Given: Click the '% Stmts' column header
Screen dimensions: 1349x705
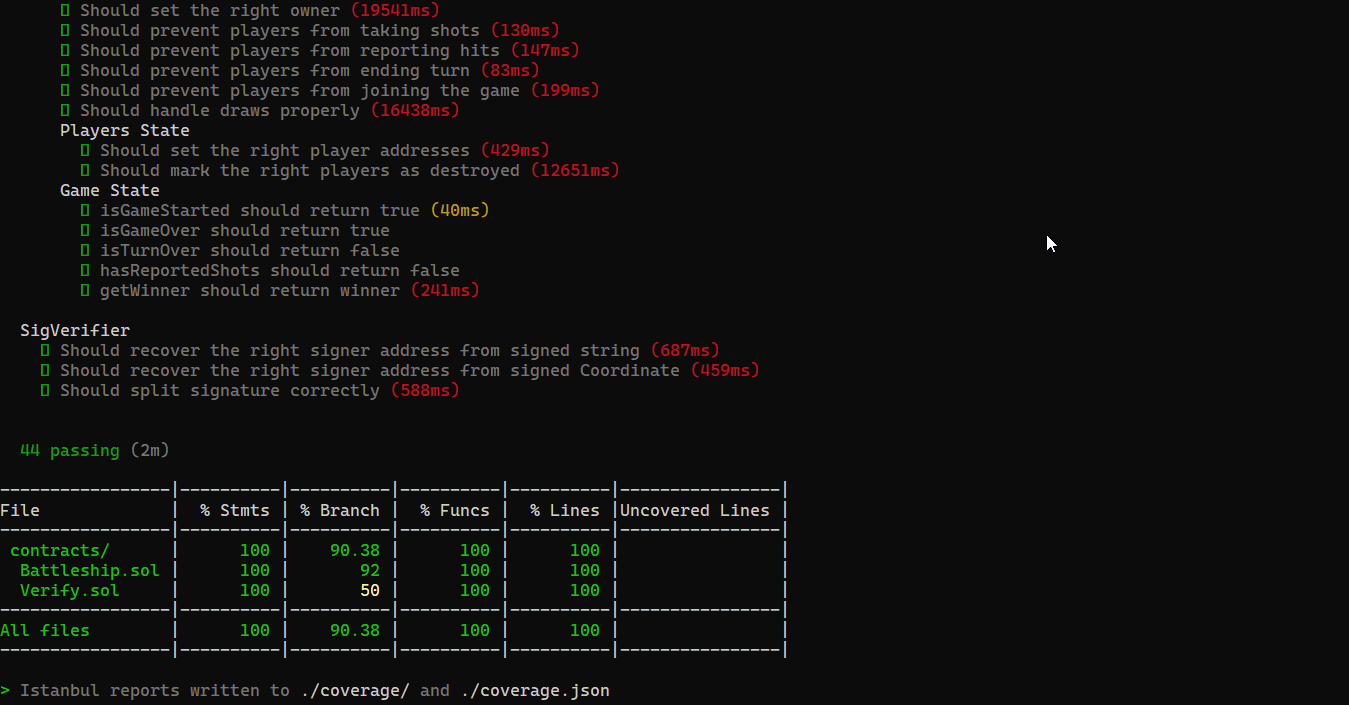Looking at the screenshot, I should [x=235, y=510].
